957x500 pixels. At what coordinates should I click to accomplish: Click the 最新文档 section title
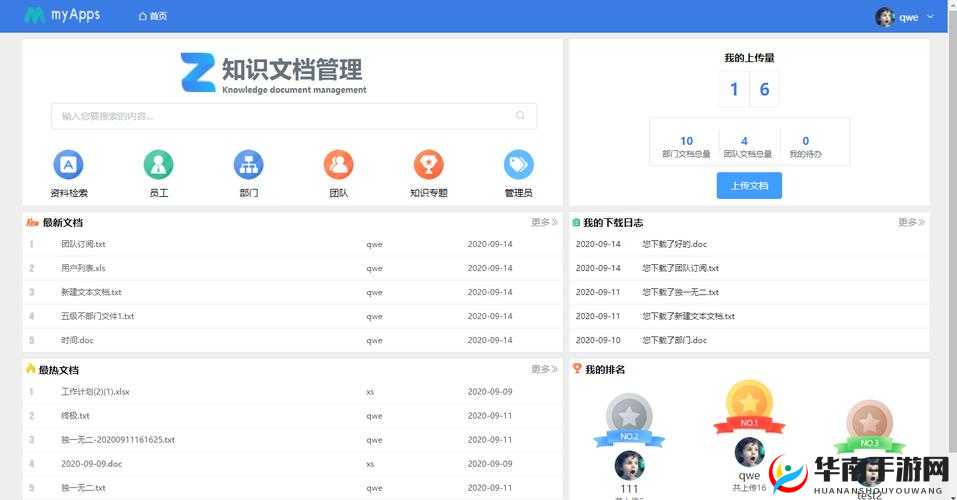[x=62, y=222]
